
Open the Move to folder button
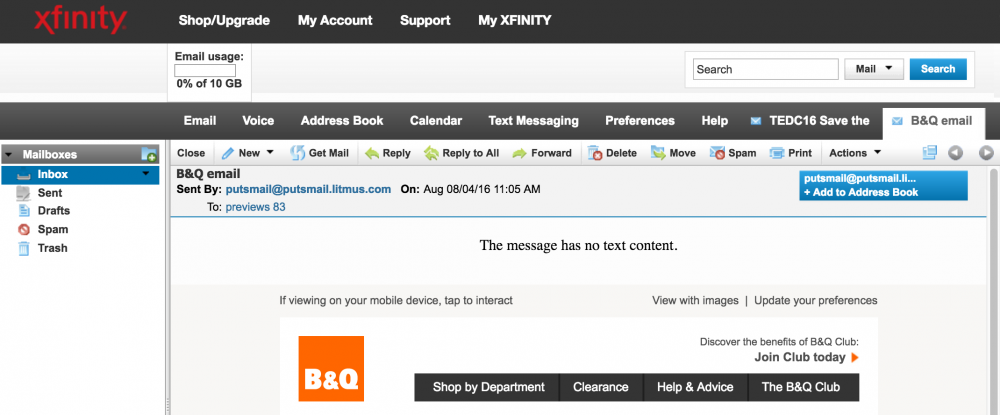pos(673,153)
